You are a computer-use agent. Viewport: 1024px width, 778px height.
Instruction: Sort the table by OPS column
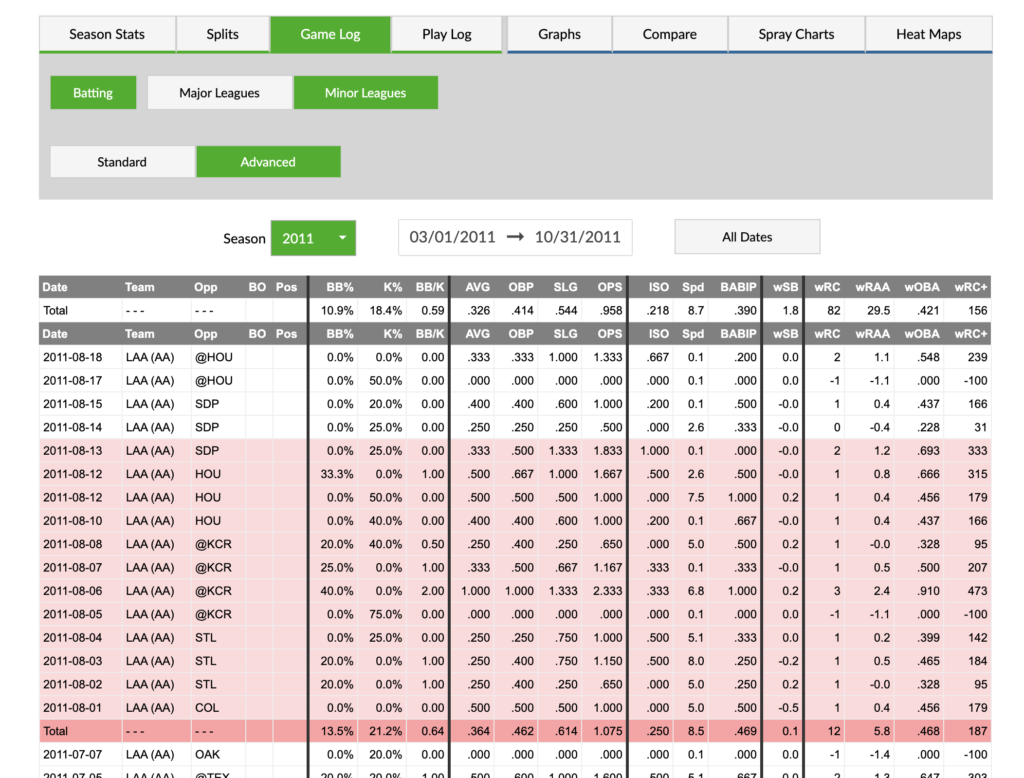[x=609, y=287]
